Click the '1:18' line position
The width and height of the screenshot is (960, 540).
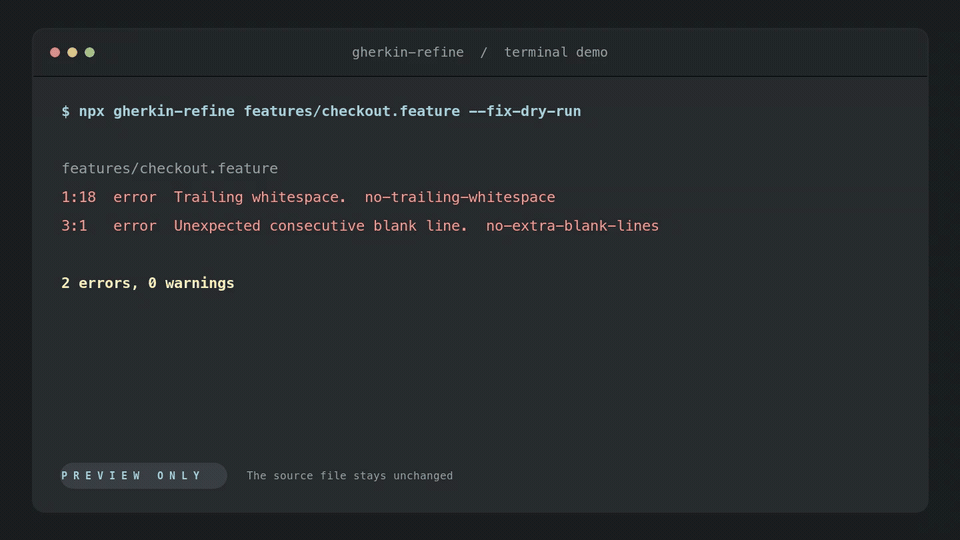point(78,197)
